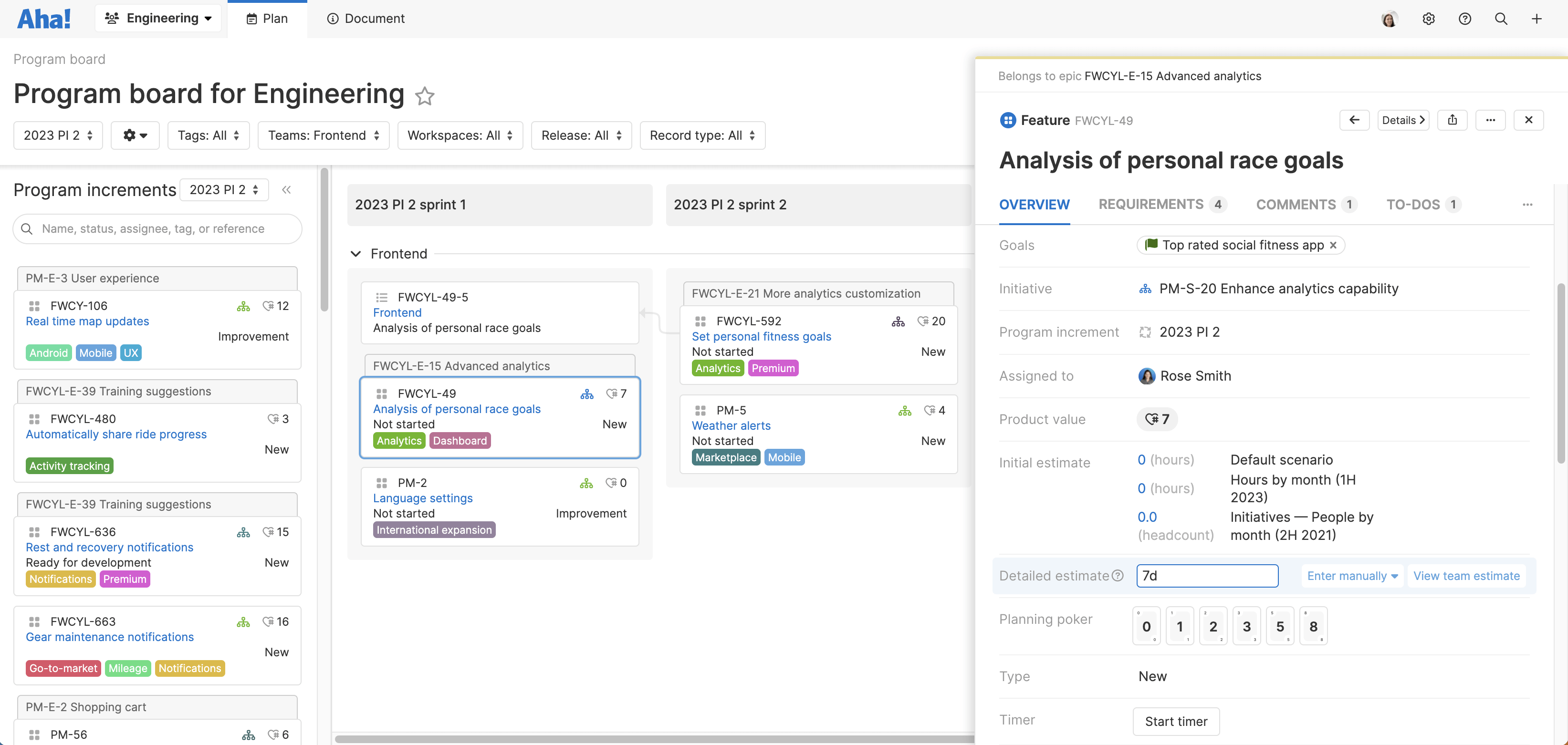Remove the Top rated social fitness app goal
The image size is (1568, 745).
(1333, 245)
